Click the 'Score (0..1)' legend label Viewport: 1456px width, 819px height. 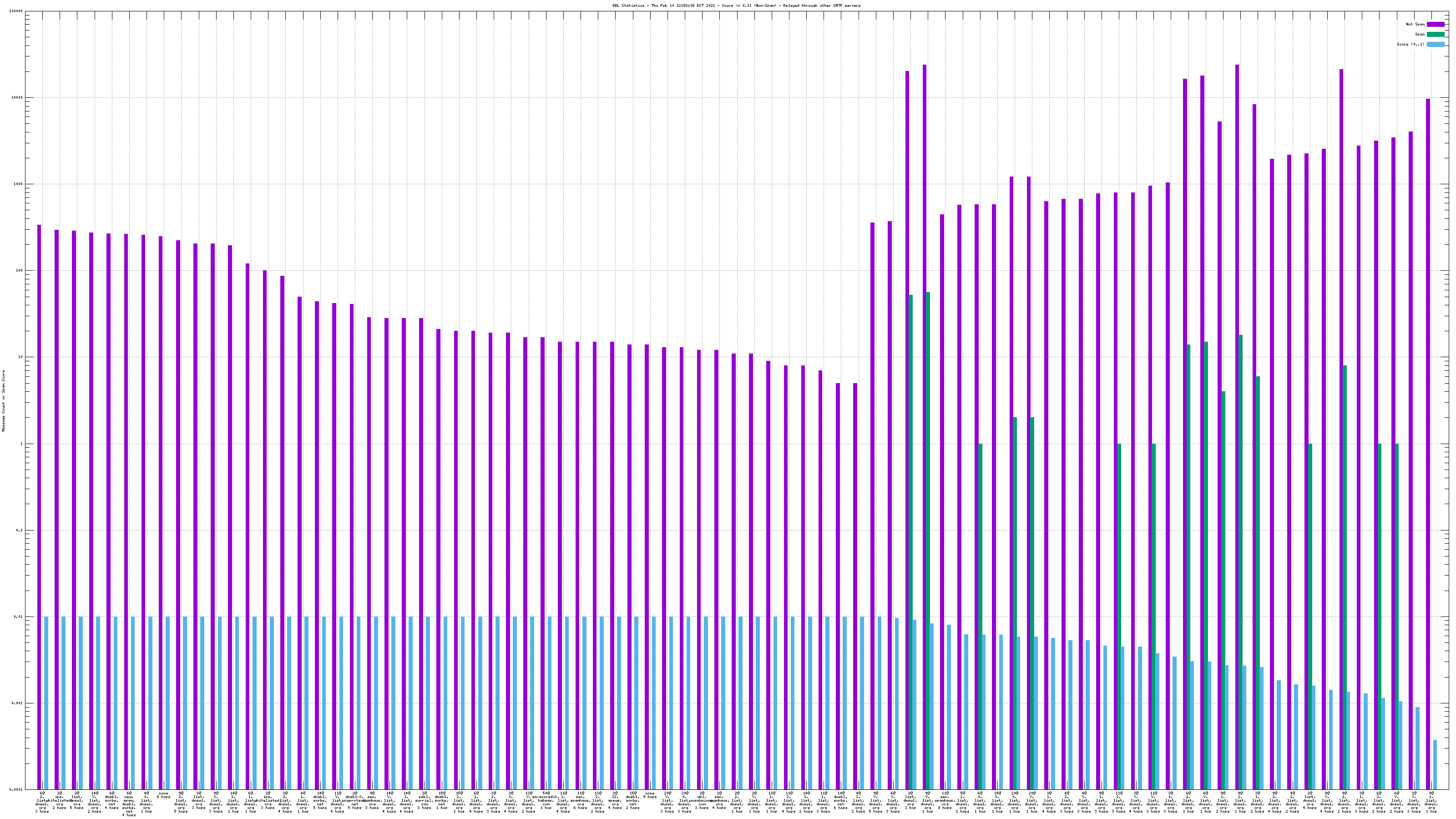pos(1410,44)
